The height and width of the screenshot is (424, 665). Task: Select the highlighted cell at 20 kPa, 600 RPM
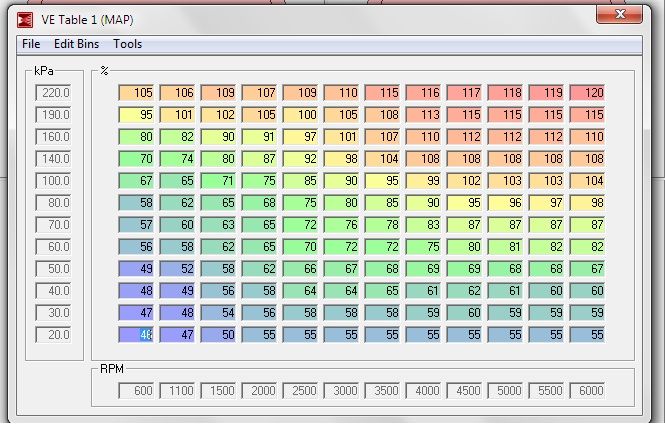[137, 335]
